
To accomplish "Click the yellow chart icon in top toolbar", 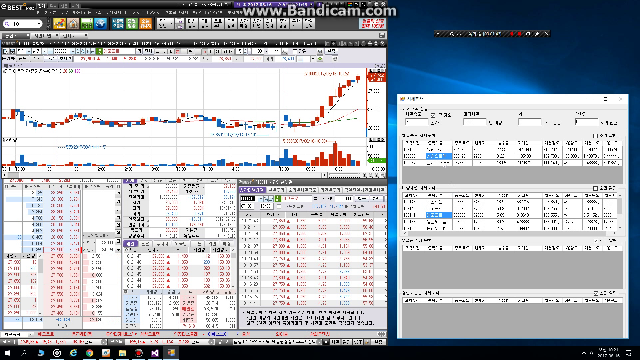I will click(x=59, y=24).
